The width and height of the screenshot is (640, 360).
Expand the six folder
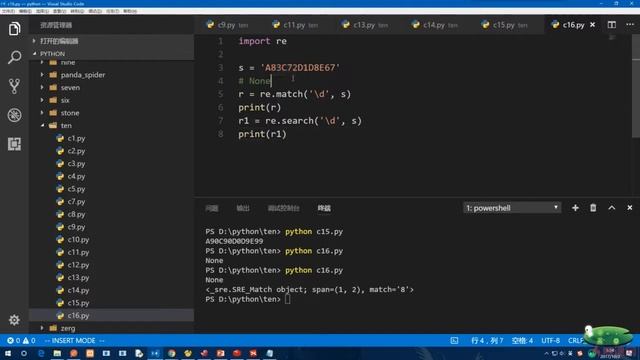(x=112, y=100)
